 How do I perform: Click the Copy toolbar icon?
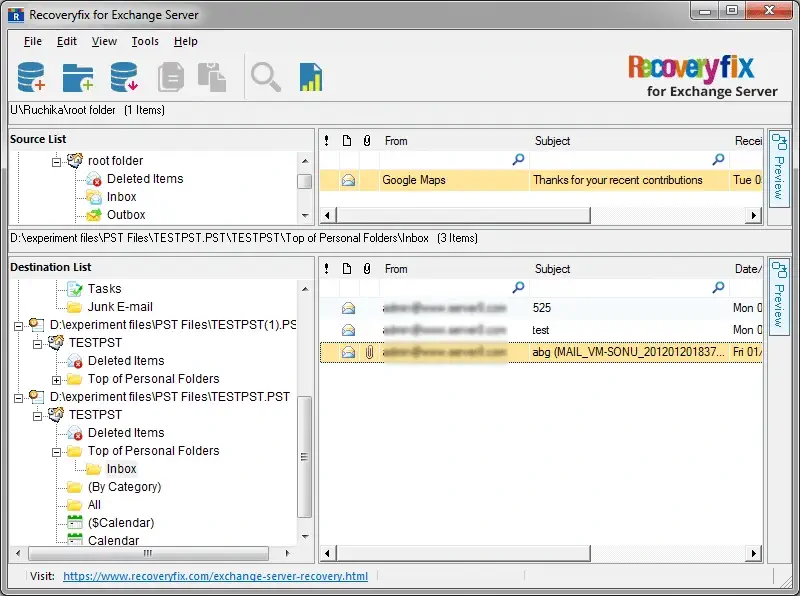[171, 77]
